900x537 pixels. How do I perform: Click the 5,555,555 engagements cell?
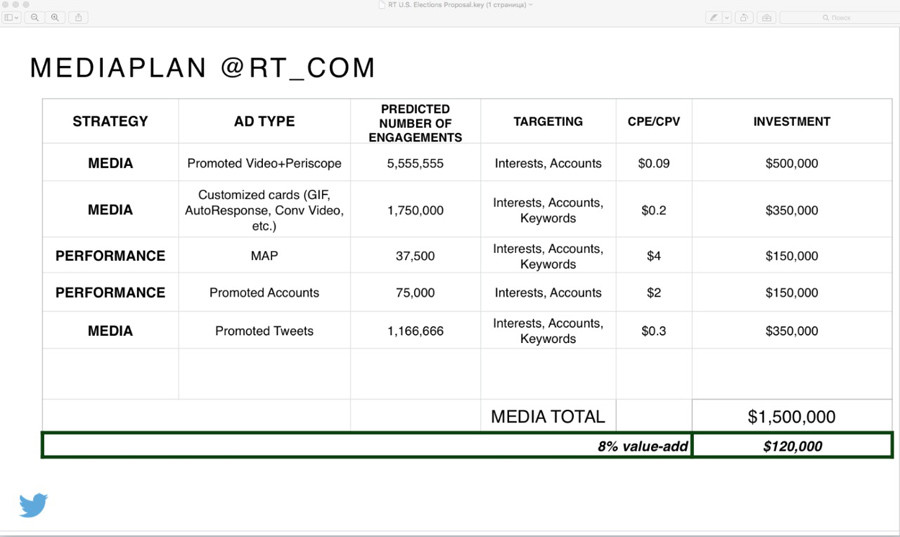415,163
